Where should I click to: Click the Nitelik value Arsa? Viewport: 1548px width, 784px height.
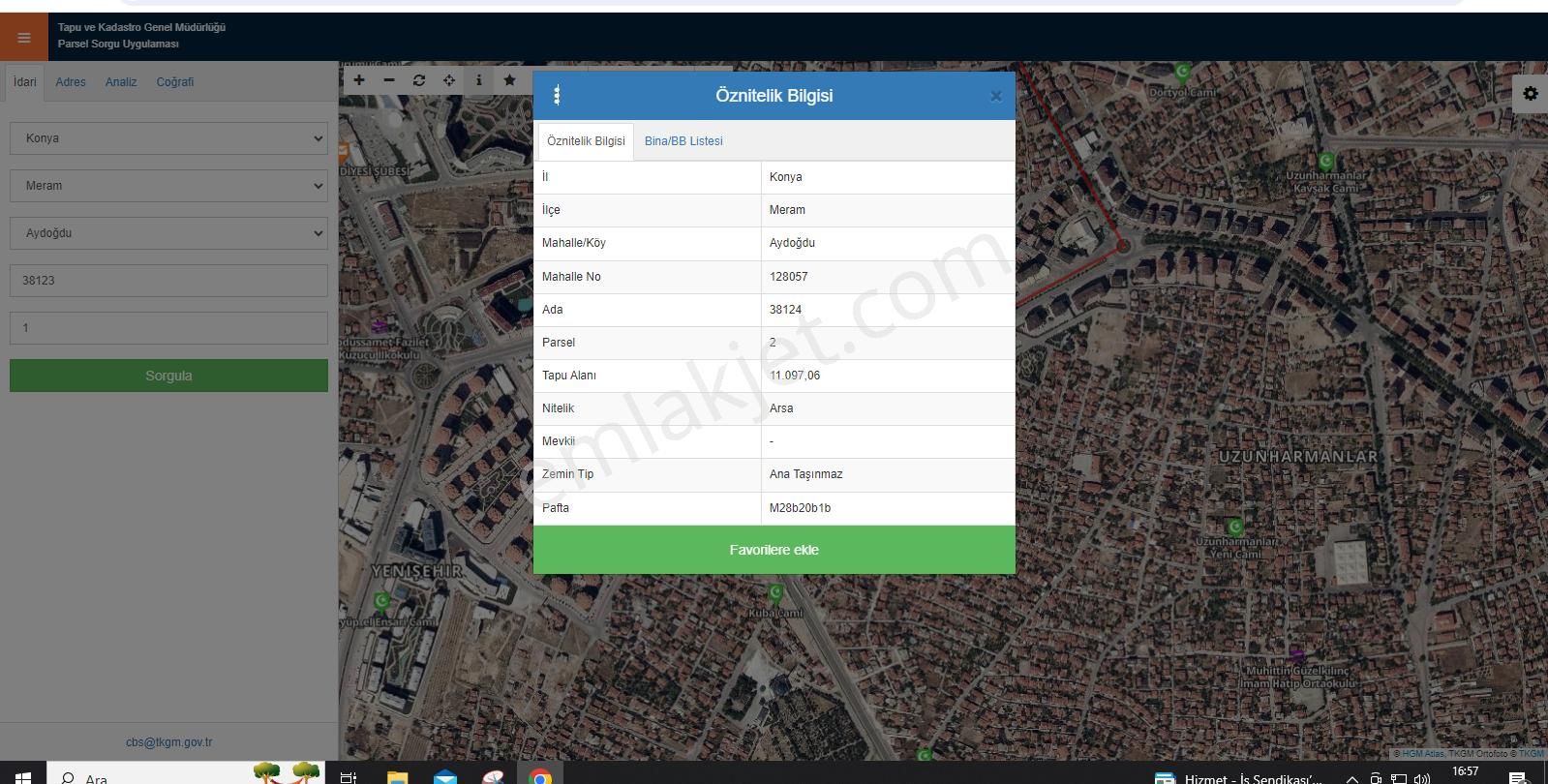(x=781, y=408)
